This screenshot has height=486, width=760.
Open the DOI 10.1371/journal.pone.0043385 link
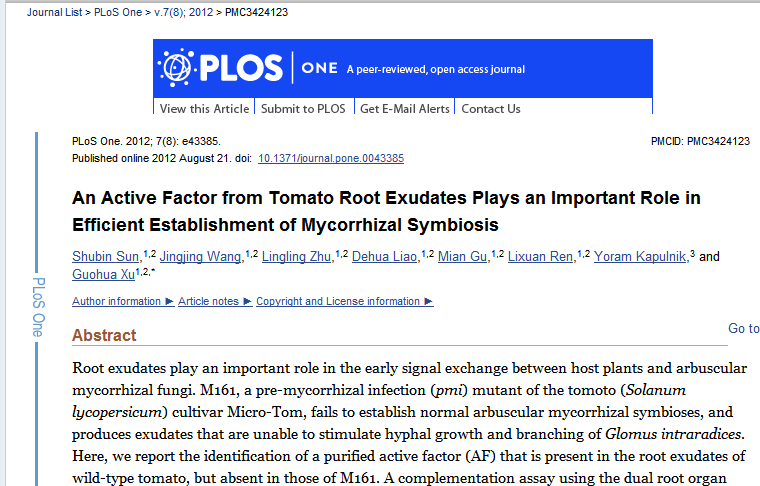[x=331, y=158]
